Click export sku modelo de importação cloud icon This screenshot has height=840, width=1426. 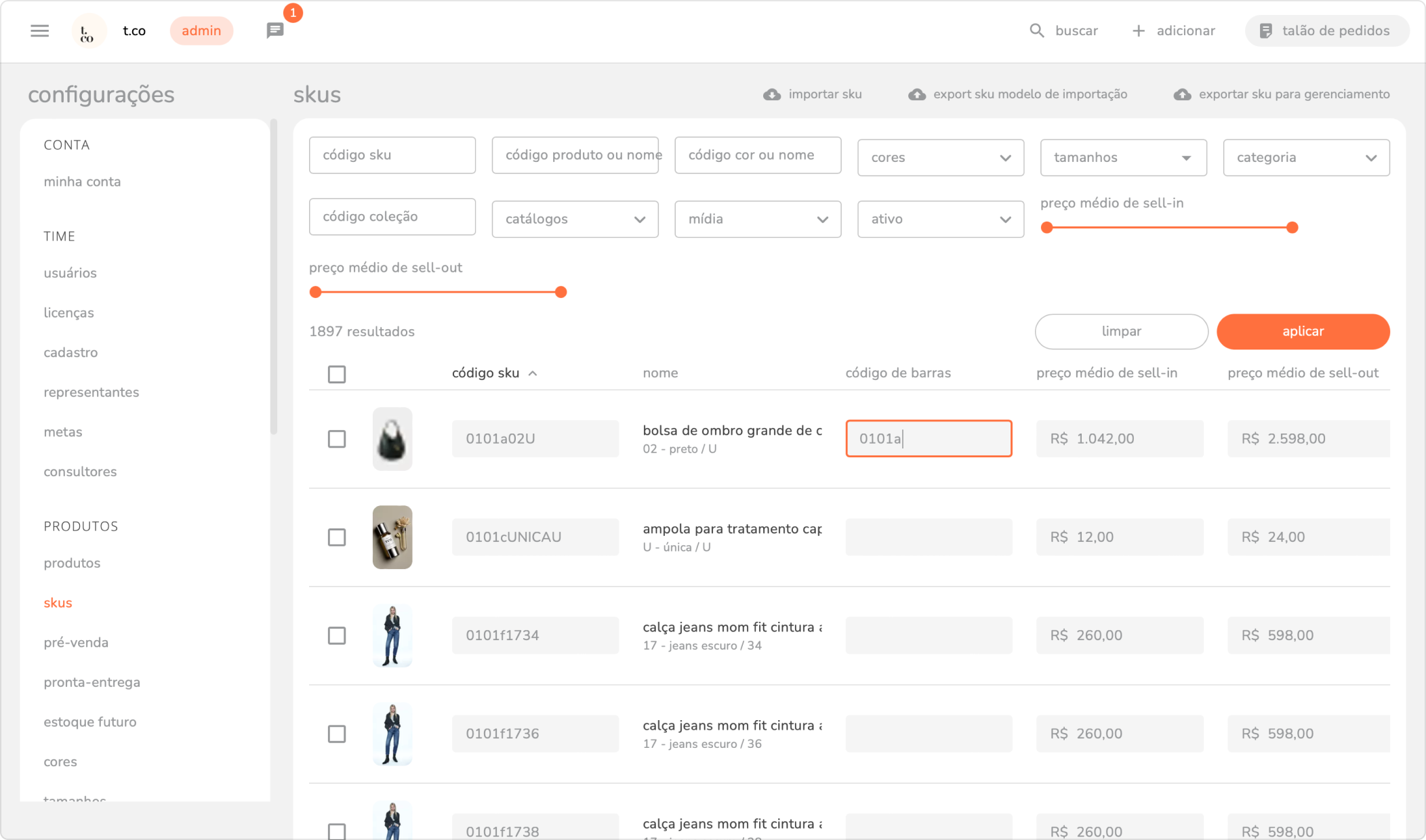(x=917, y=94)
